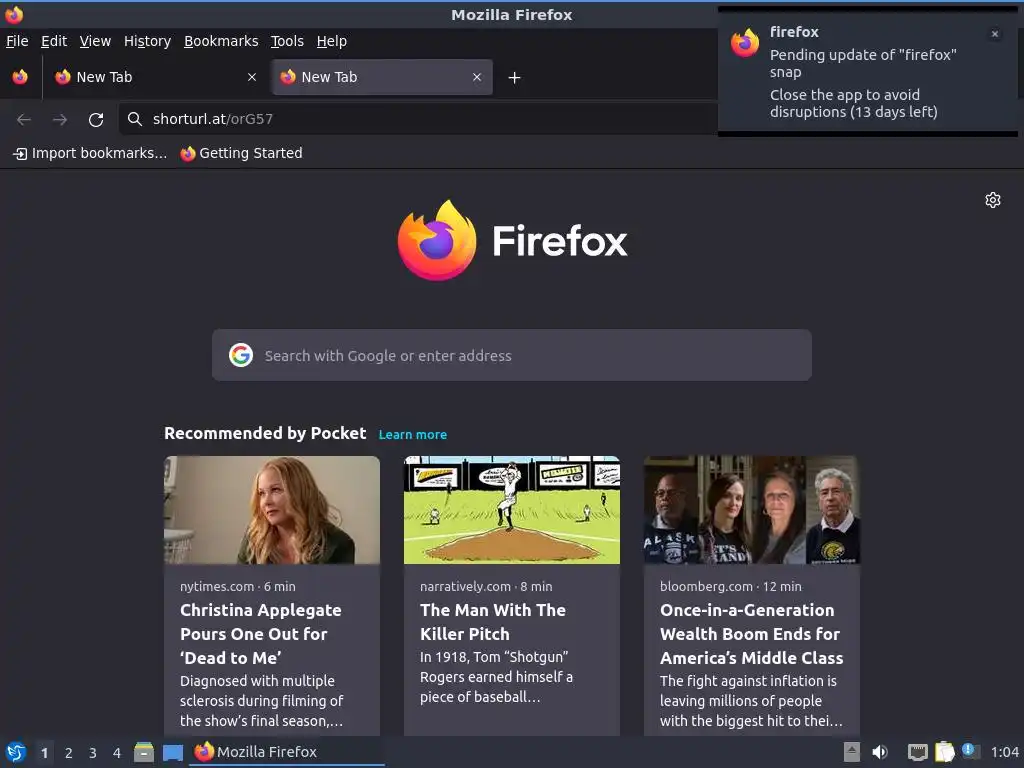Open the new tab page settings gear
This screenshot has width=1024, height=768.
coord(993,200)
